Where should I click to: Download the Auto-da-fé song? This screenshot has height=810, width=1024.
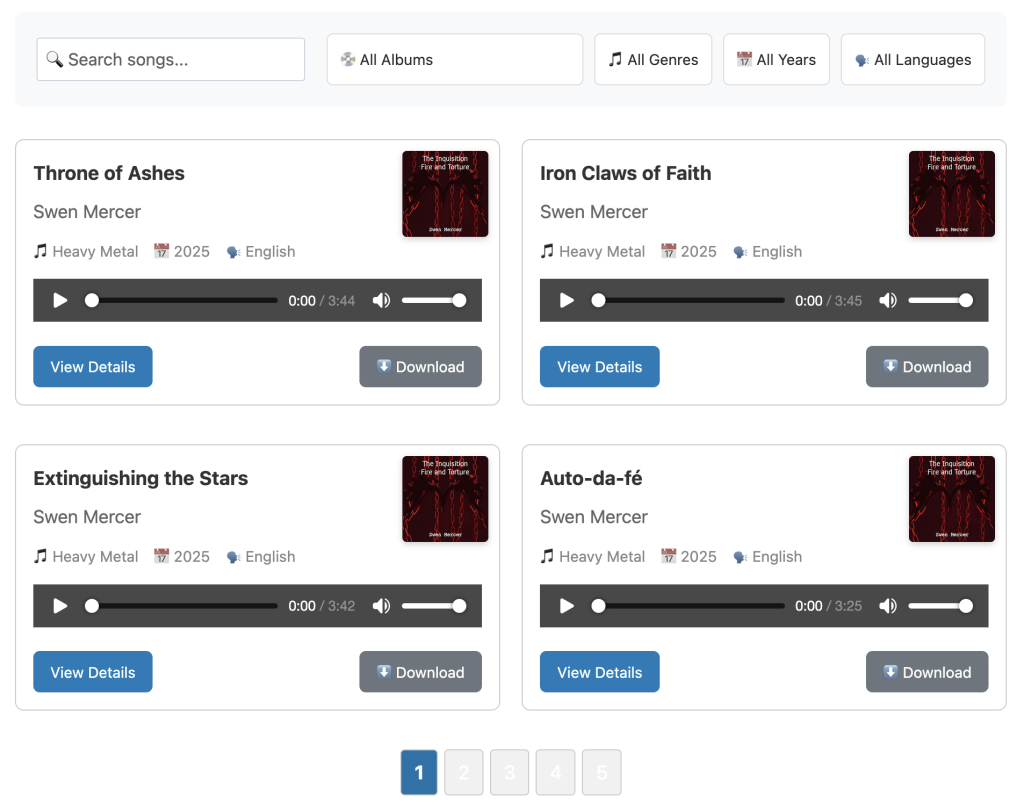[926, 672]
